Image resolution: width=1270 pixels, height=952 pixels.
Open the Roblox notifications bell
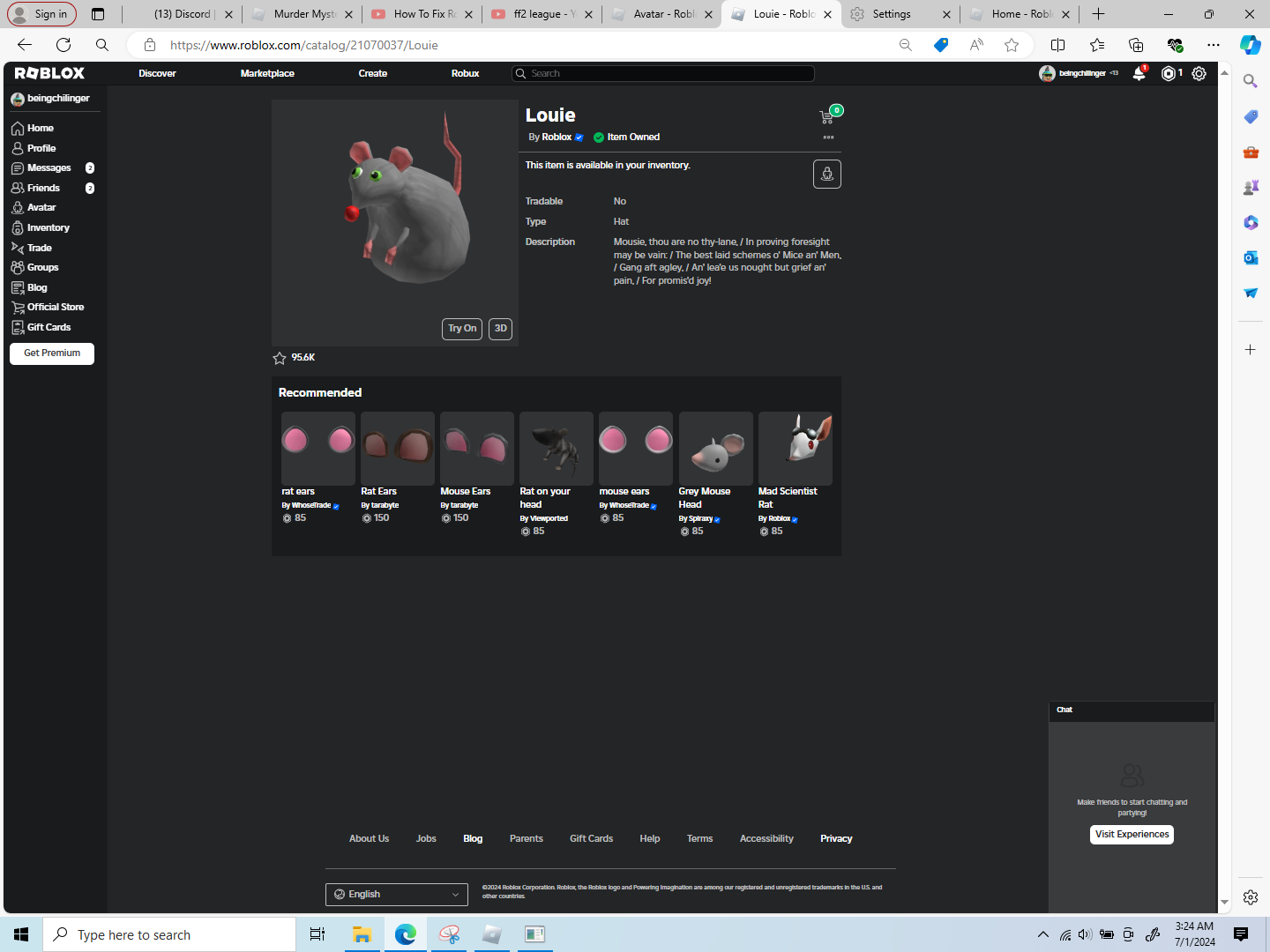(x=1139, y=74)
